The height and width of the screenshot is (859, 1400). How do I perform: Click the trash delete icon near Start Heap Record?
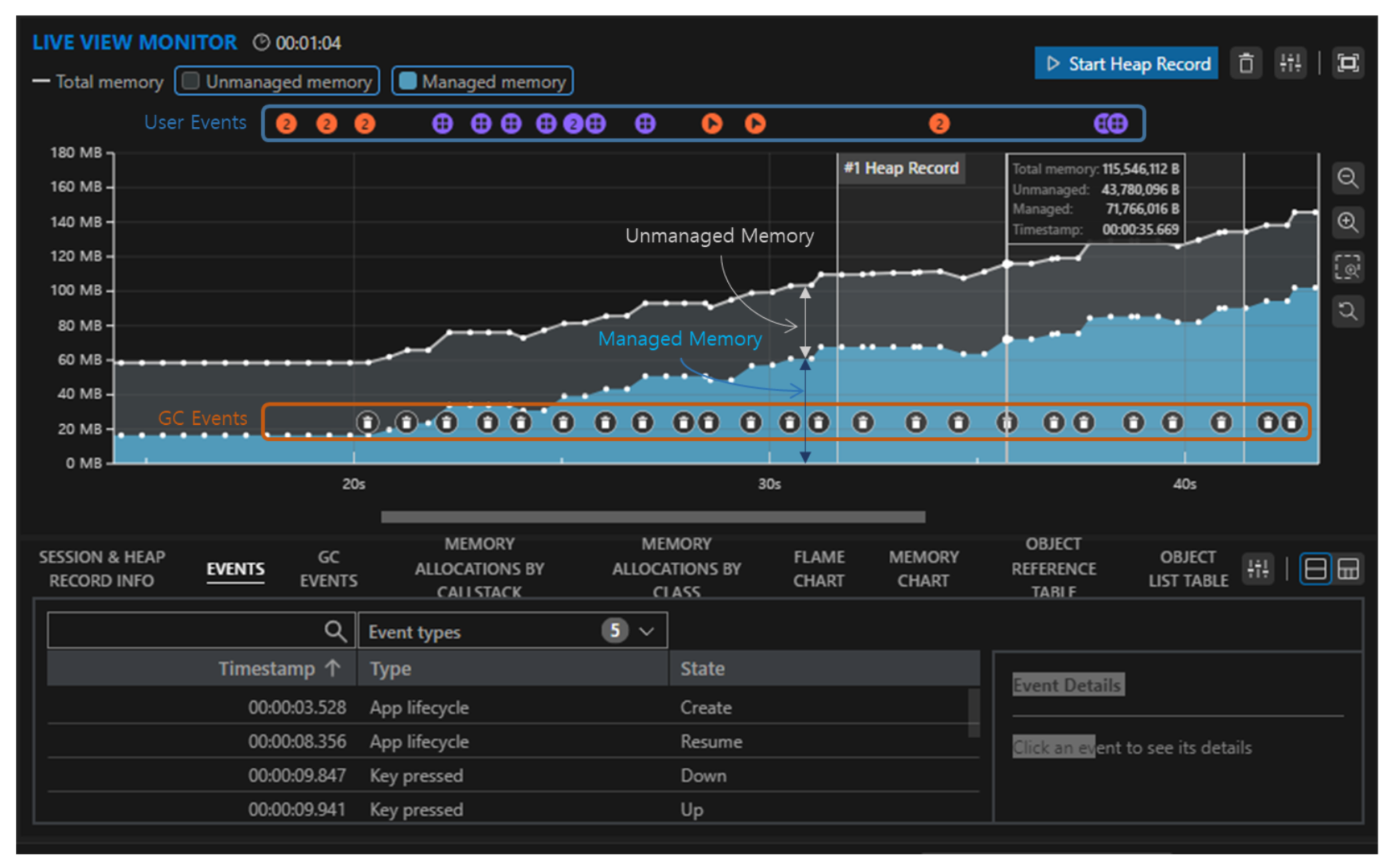(1246, 63)
